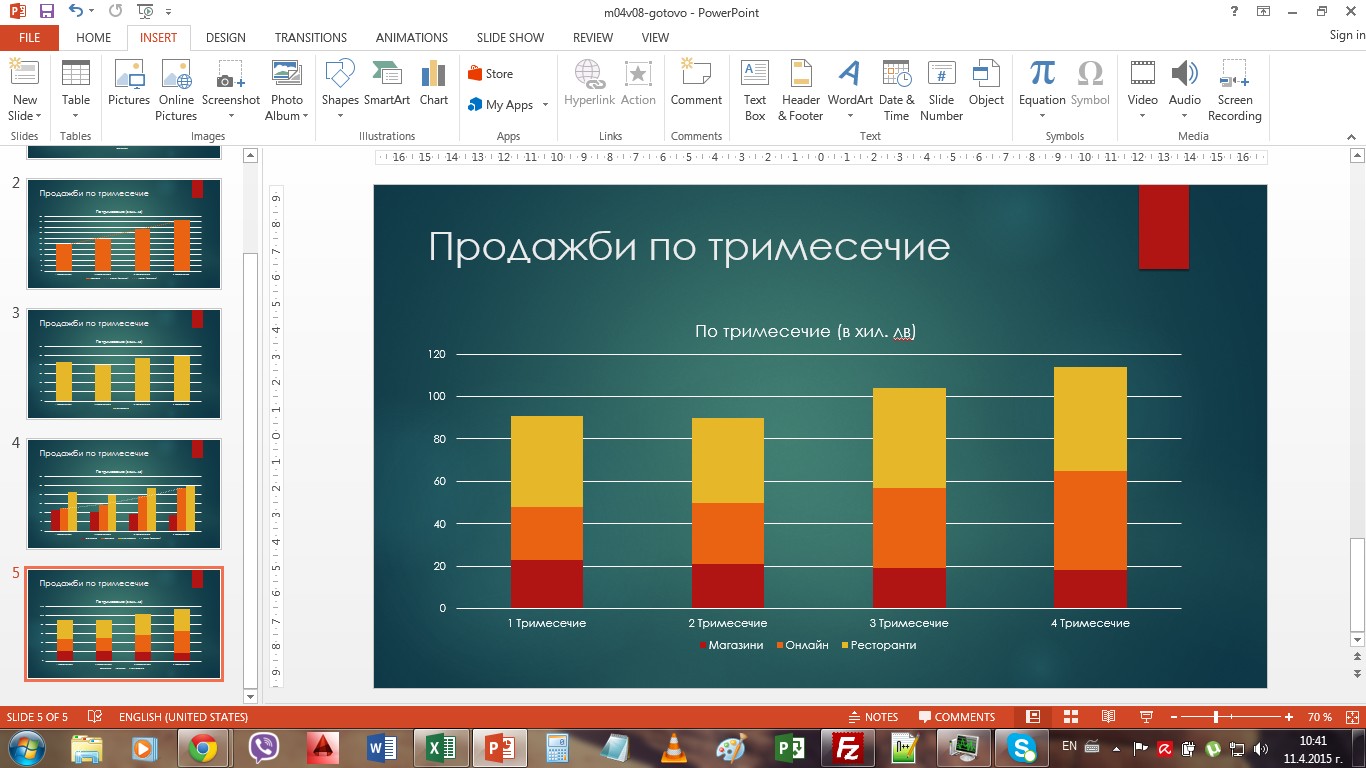This screenshot has width=1366, height=768.
Task: Switch to Normal view in status bar
Action: 1033,717
